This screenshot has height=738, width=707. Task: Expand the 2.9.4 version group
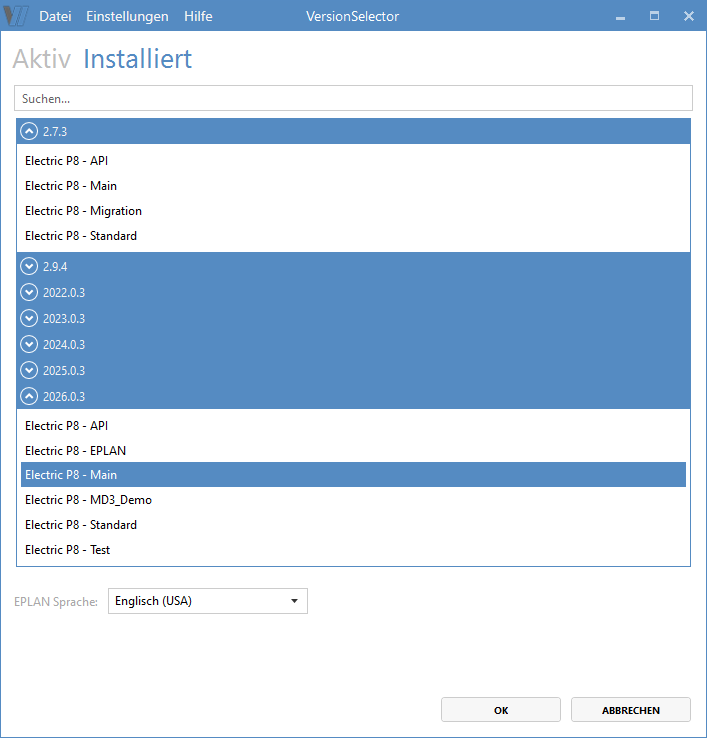(x=29, y=267)
